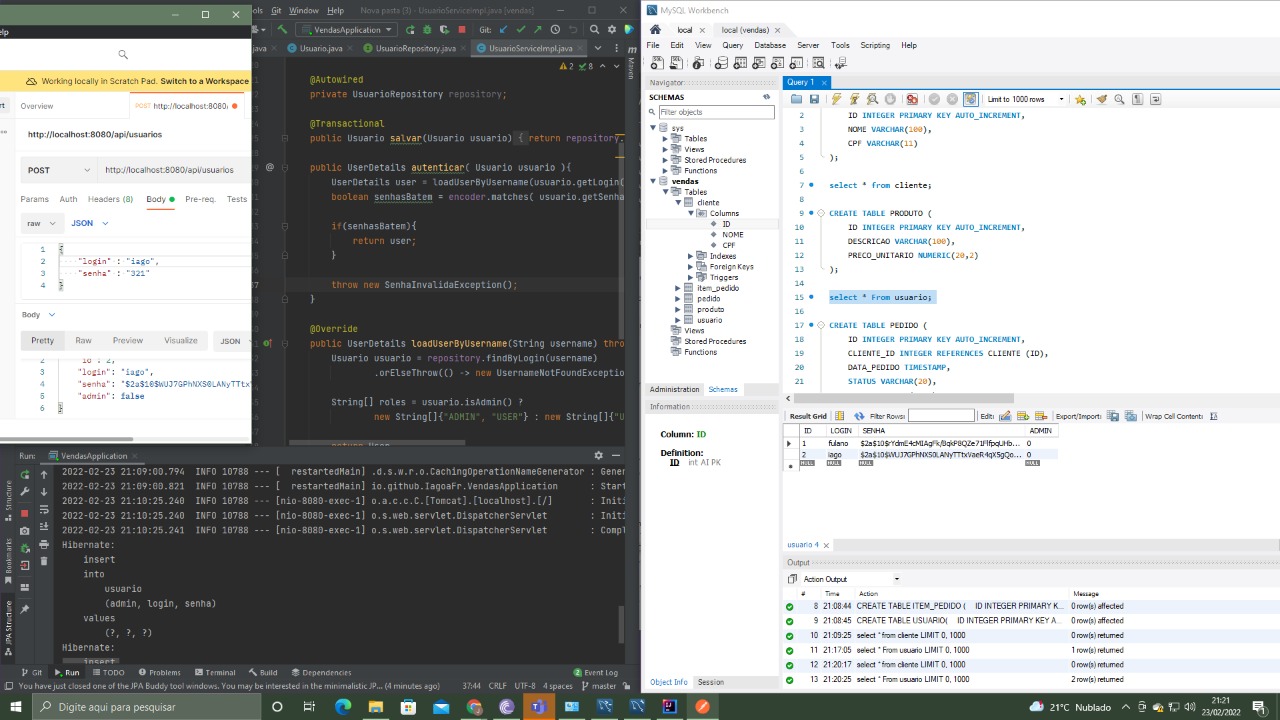Collapse the vendas schema node
1280x720 pixels.
click(653, 181)
